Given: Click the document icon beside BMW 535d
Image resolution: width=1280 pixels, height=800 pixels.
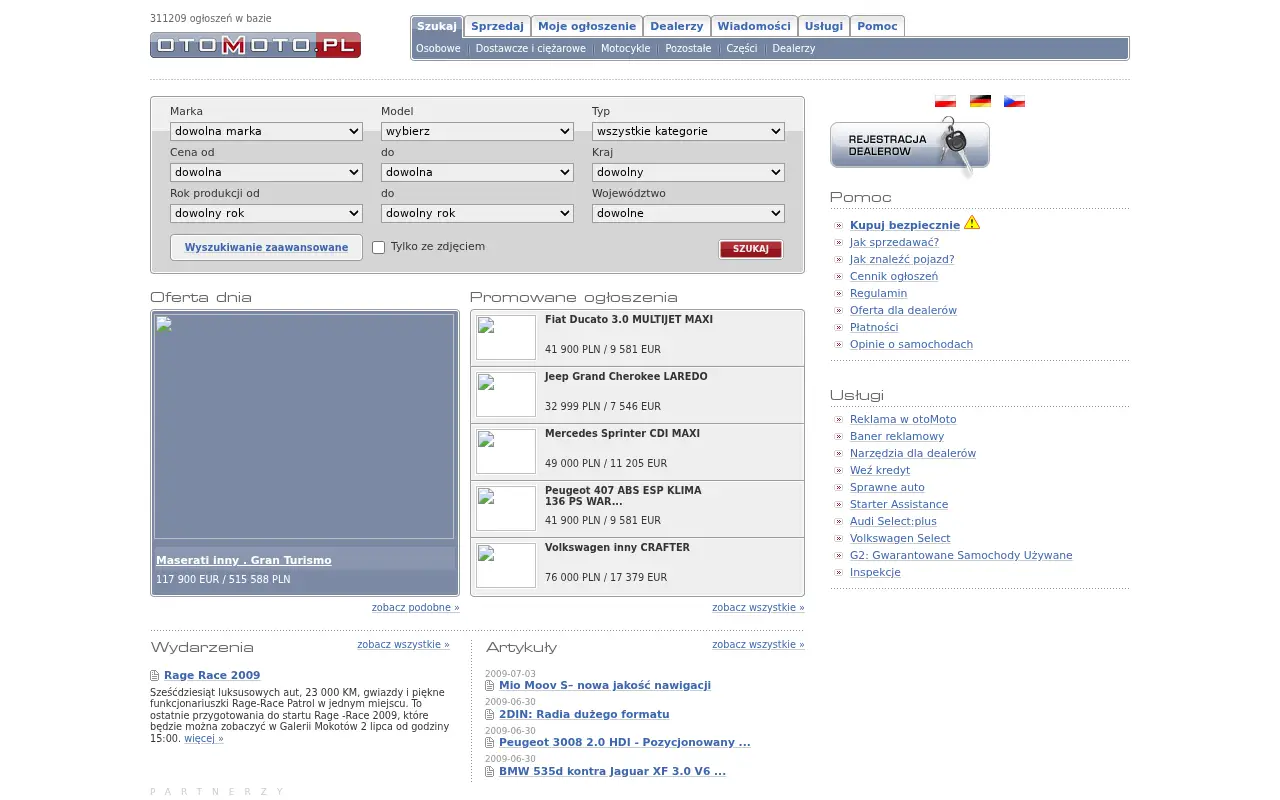Looking at the screenshot, I should [490, 772].
